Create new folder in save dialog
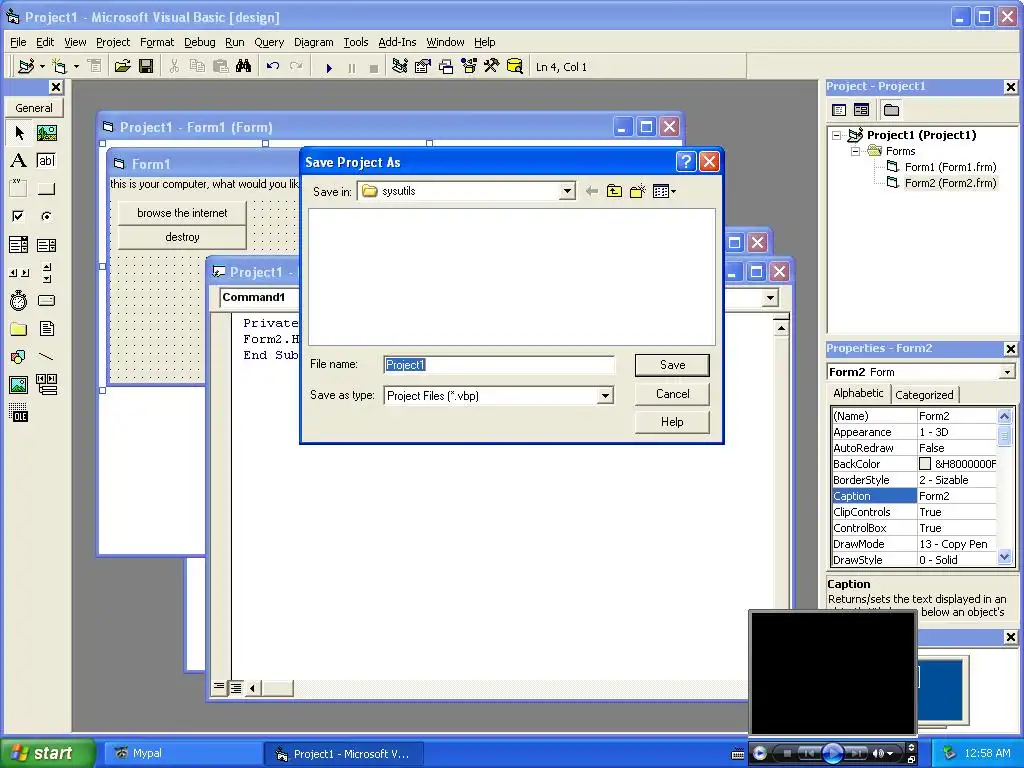 637,191
